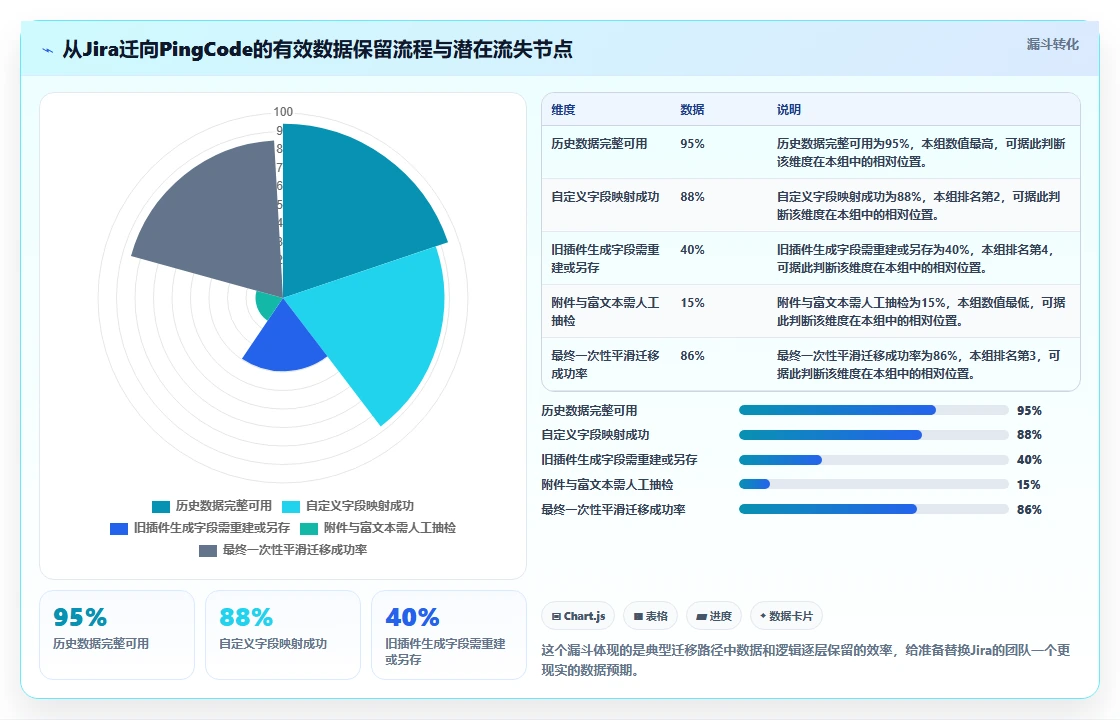The width and height of the screenshot is (1120, 720).
Task: Click progress percentage 95%
Action: tap(1029, 411)
